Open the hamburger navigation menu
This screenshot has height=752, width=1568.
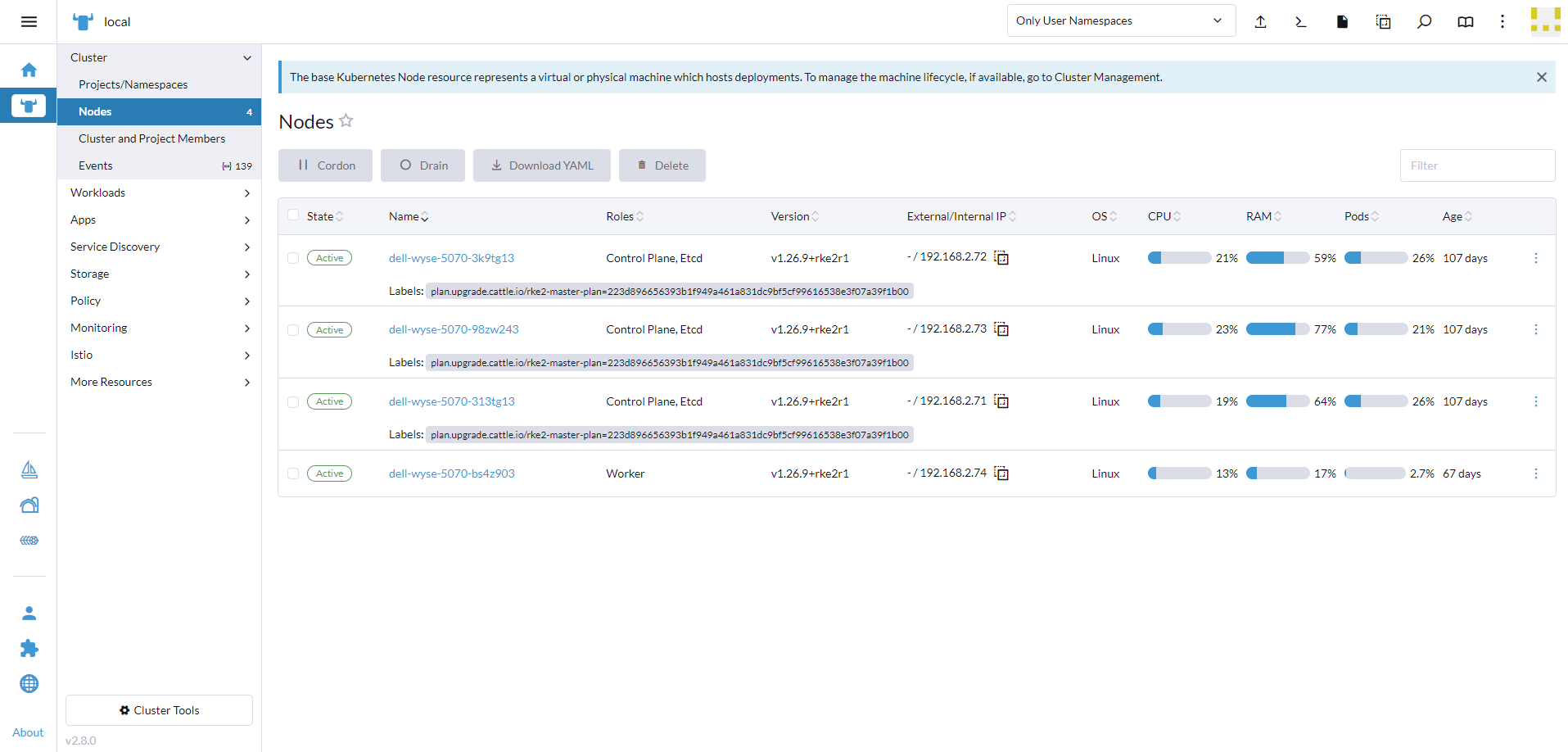pos(29,22)
